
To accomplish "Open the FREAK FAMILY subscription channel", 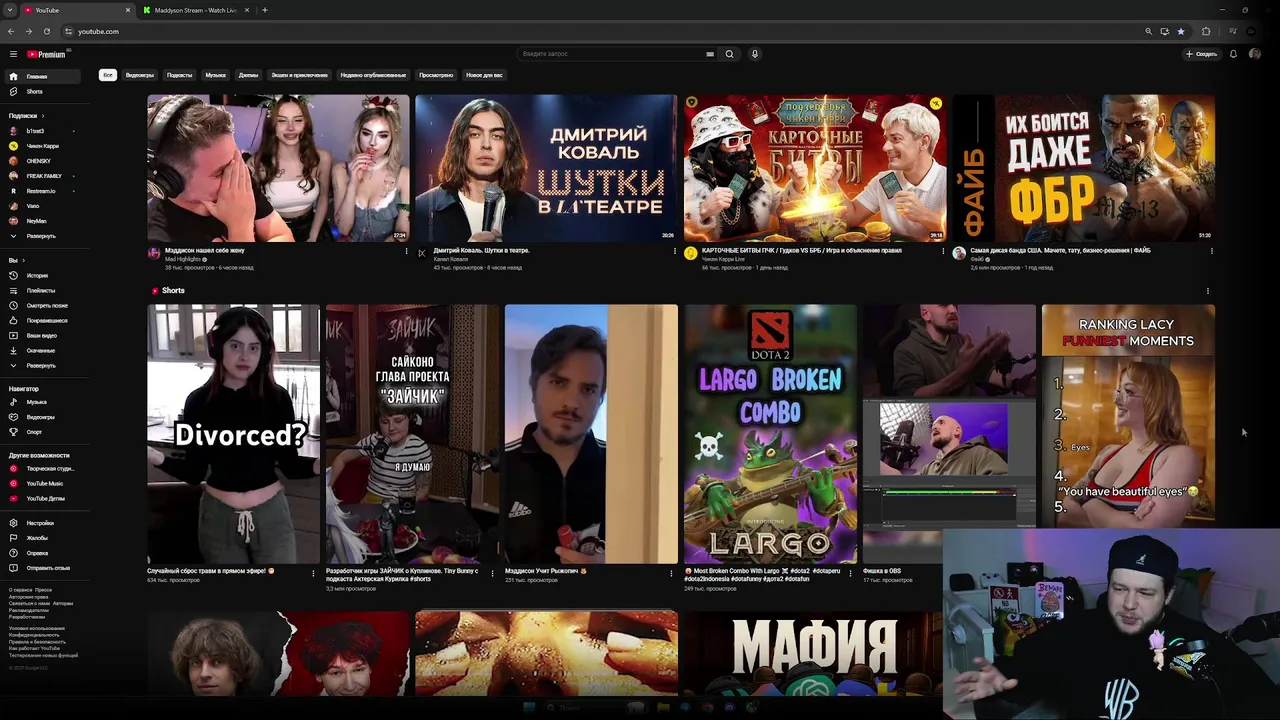I will [x=44, y=176].
